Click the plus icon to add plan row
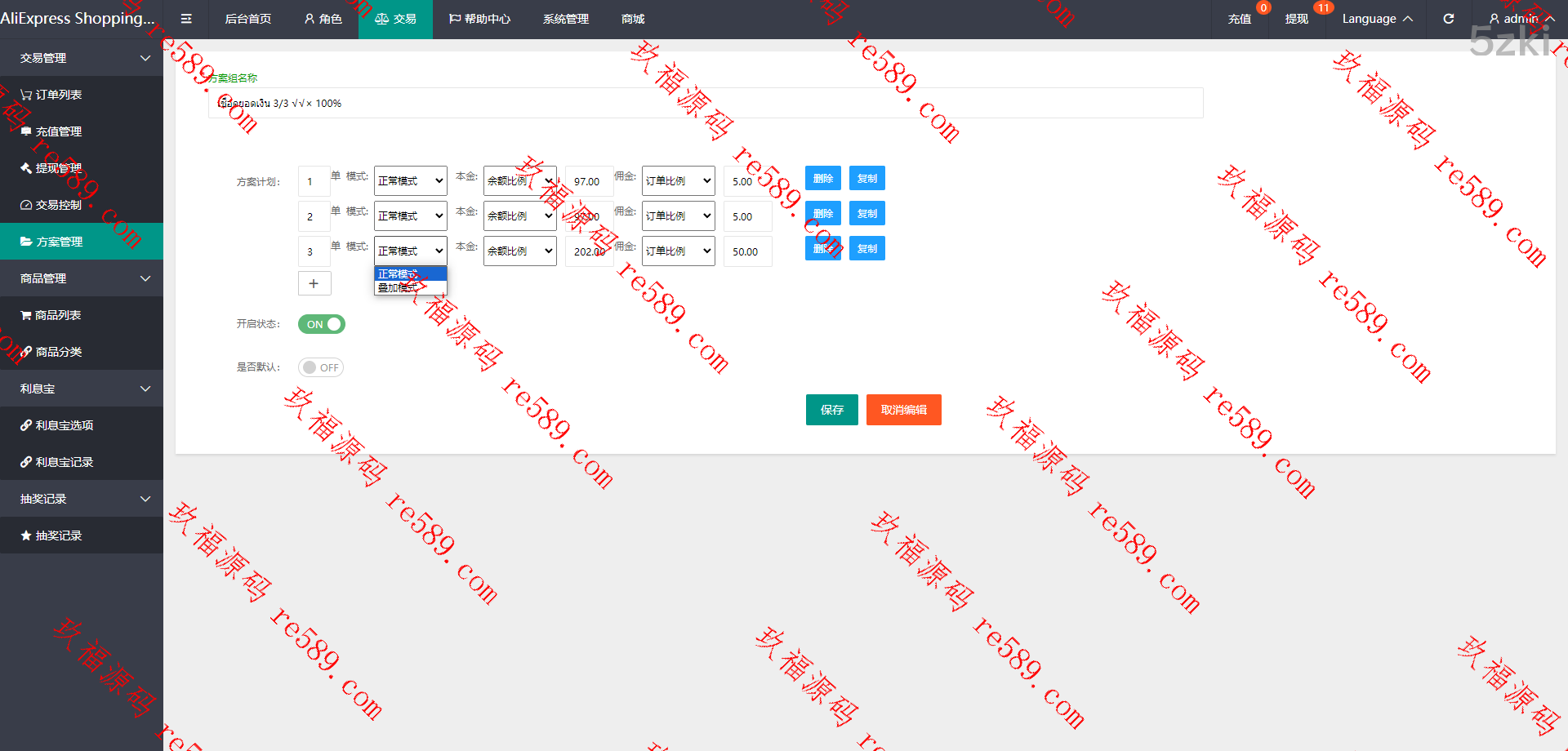 314,283
